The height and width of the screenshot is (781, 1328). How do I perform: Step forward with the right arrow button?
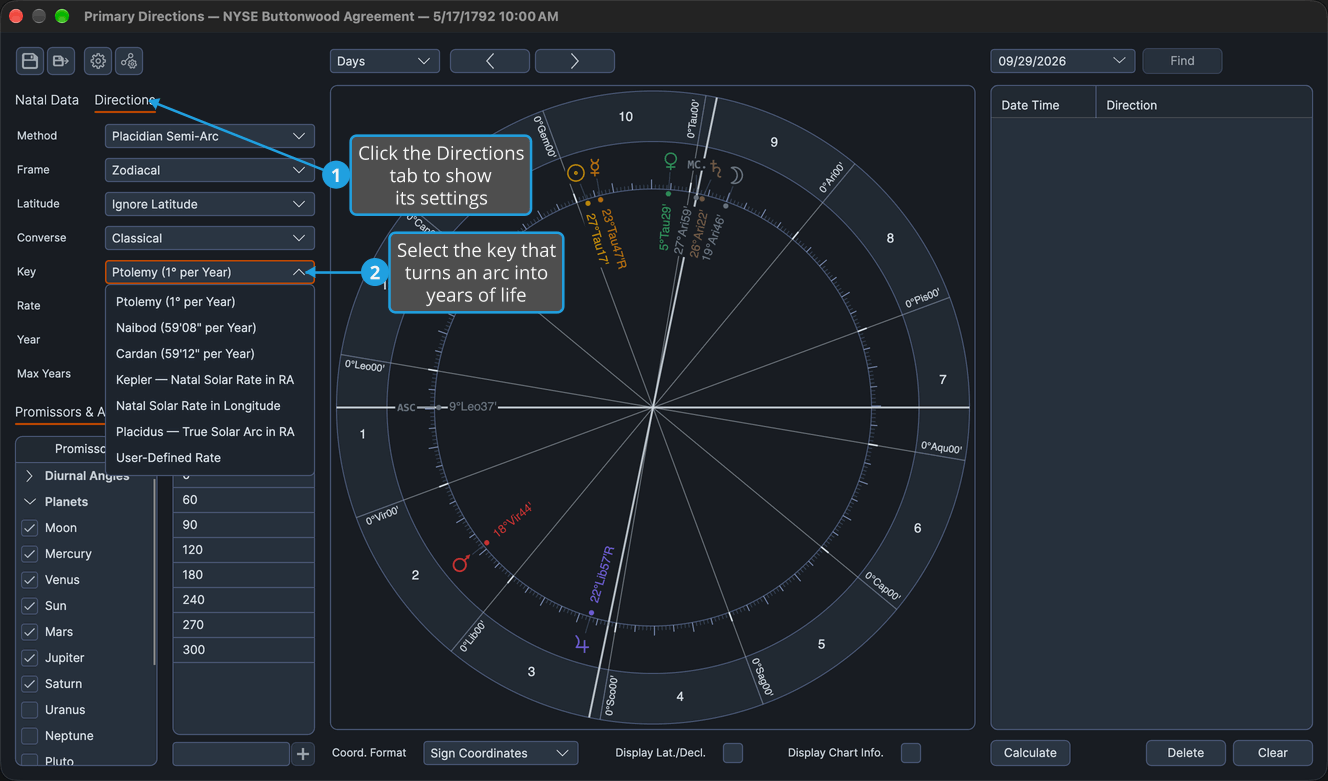coord(575,61)
